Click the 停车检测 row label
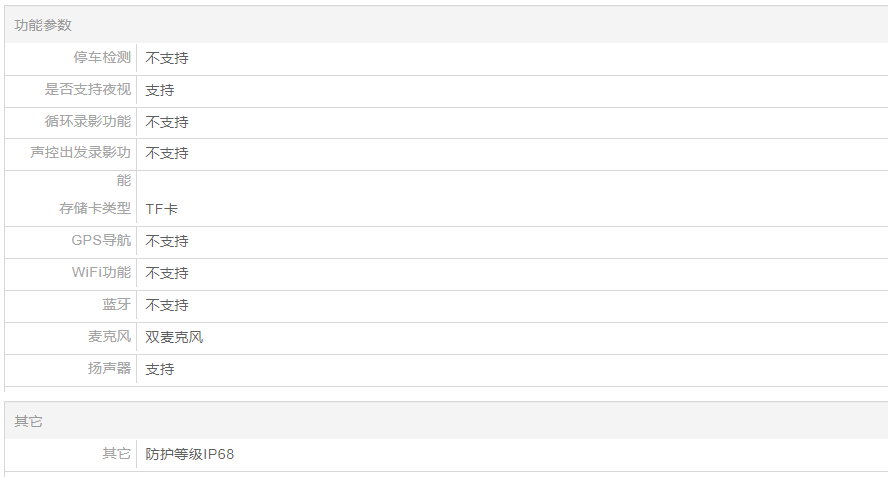 point(102,58)
